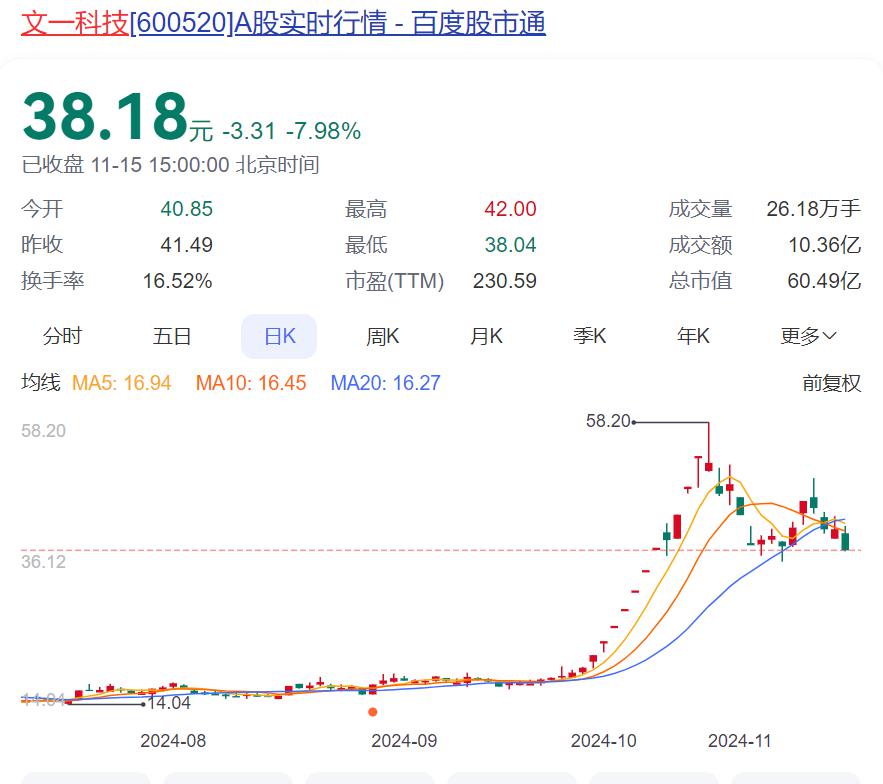Screen dimensions: 883x784
Task: Click the 成交量 value 26.18万手
Action: pyautogui.click(x=814, y=209)
